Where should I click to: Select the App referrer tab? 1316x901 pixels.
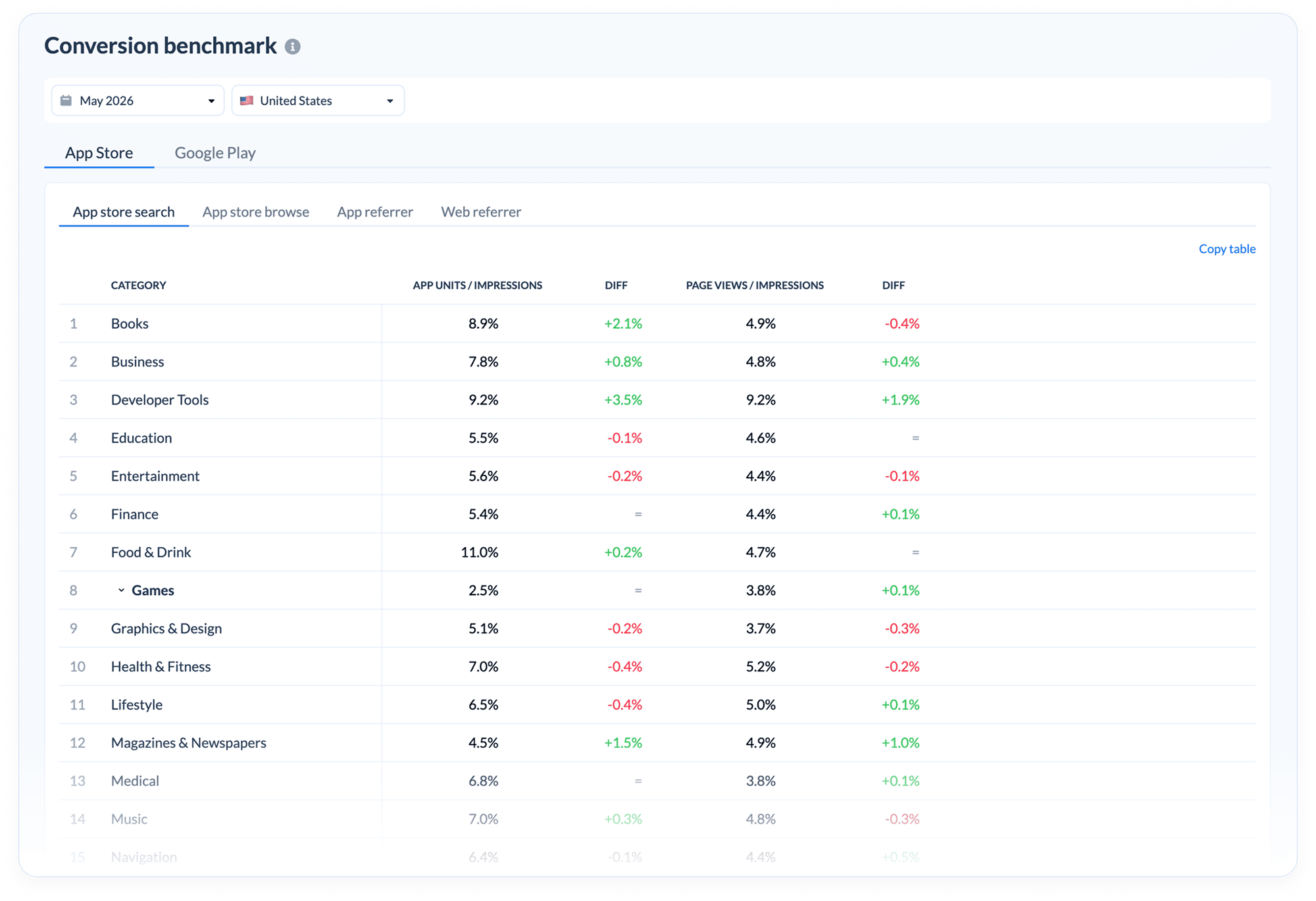375,212
